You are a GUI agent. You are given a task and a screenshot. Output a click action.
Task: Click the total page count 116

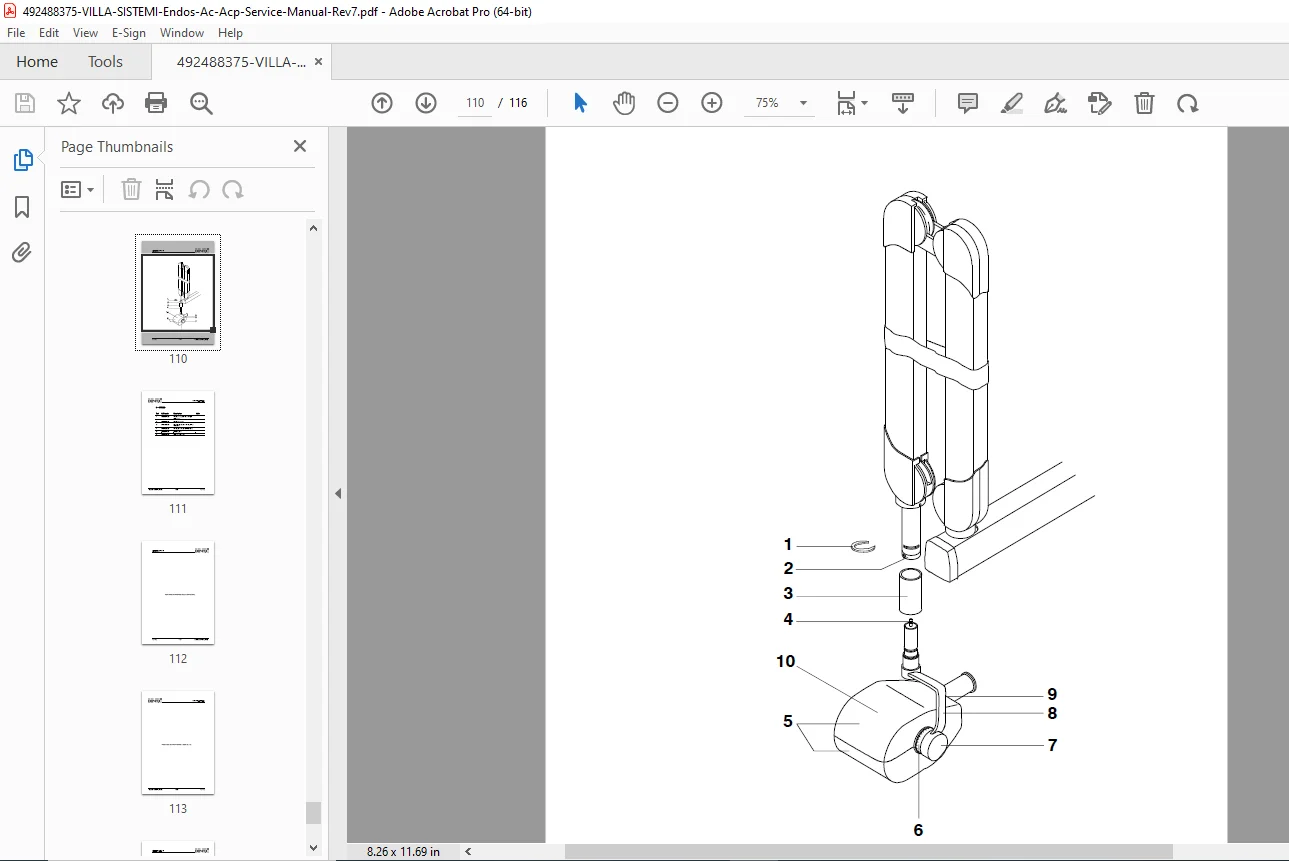coord(518,103)
